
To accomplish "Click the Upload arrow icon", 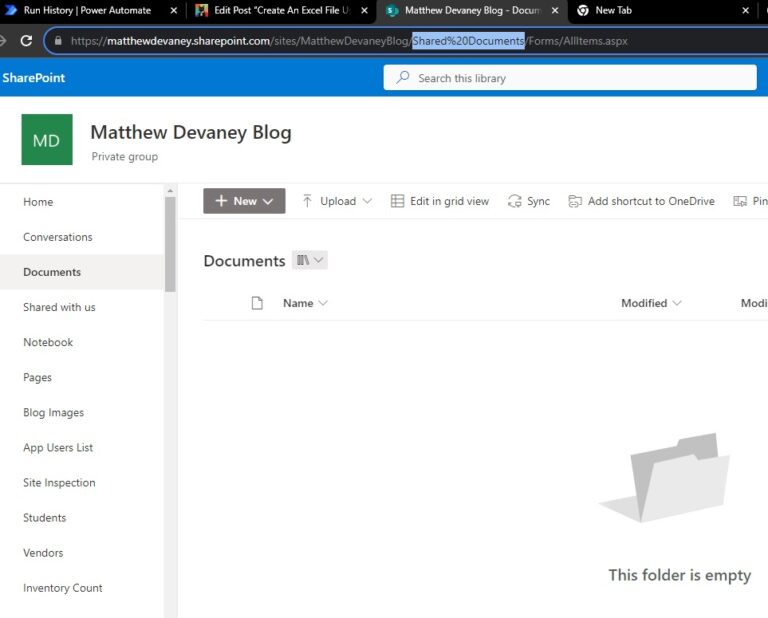I will (x=307, y=201).
